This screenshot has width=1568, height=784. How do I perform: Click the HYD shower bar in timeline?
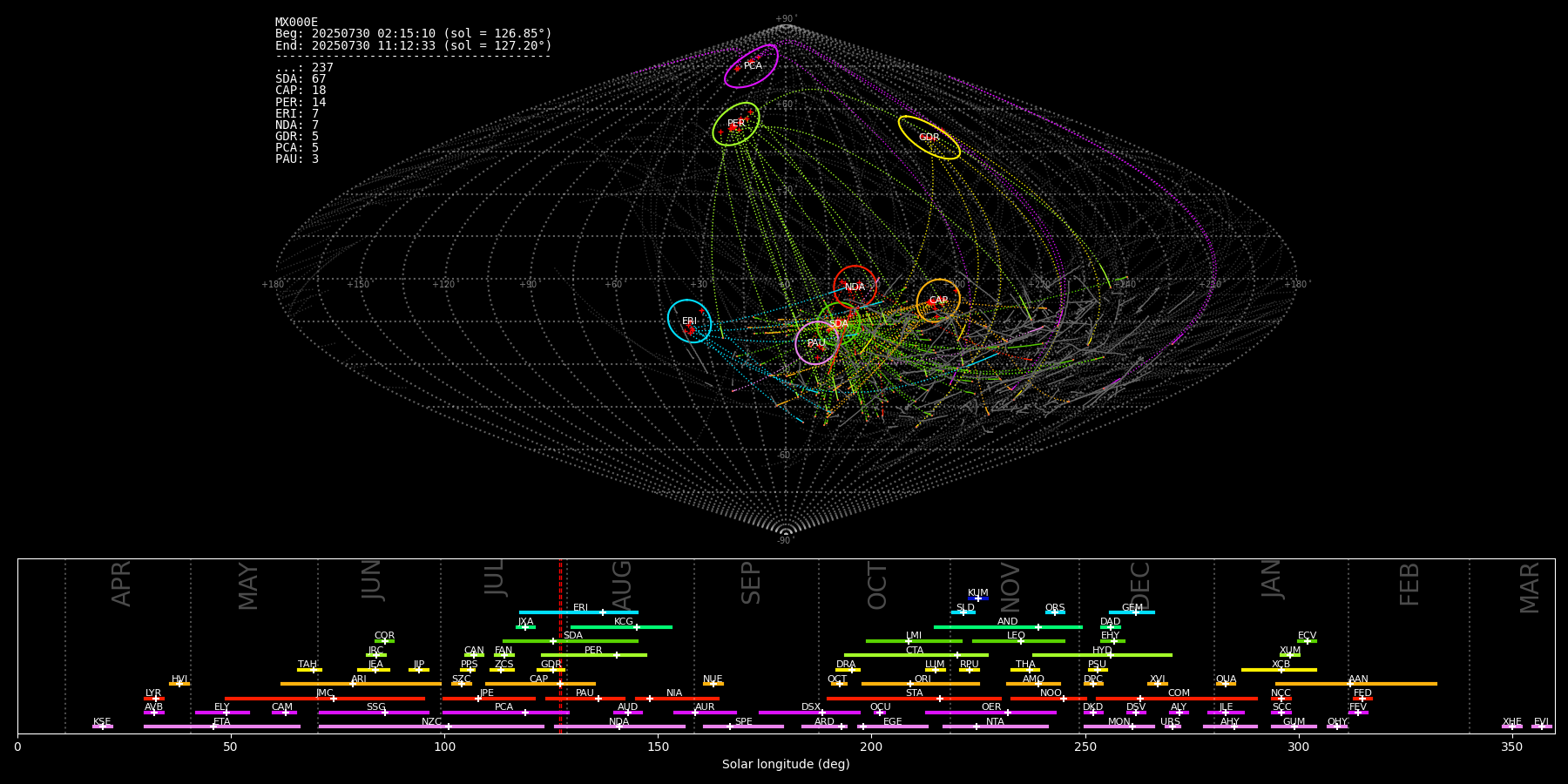pos(1102,655)
